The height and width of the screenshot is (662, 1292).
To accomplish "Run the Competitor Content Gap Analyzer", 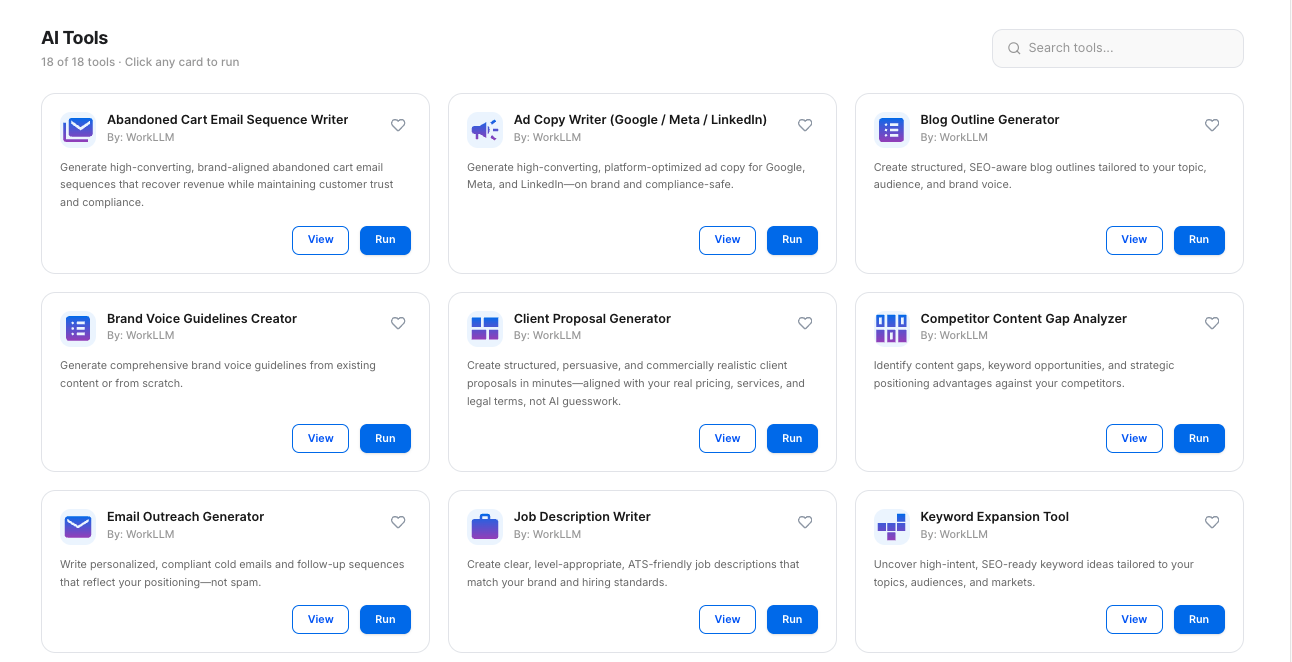I will 1199,438.
